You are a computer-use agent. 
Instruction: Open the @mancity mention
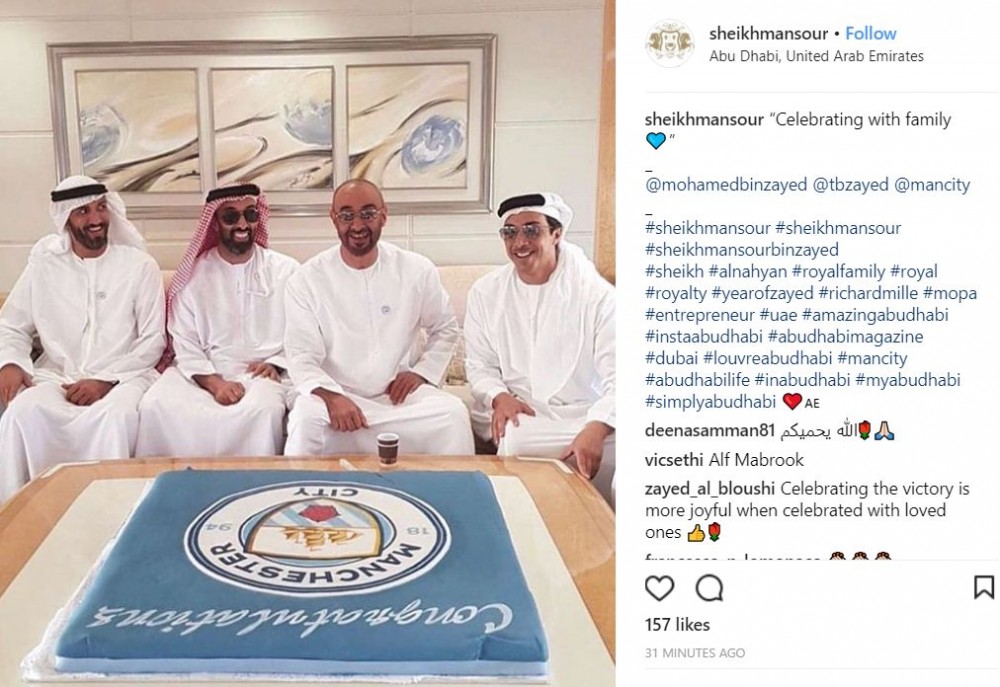(932, 185)
